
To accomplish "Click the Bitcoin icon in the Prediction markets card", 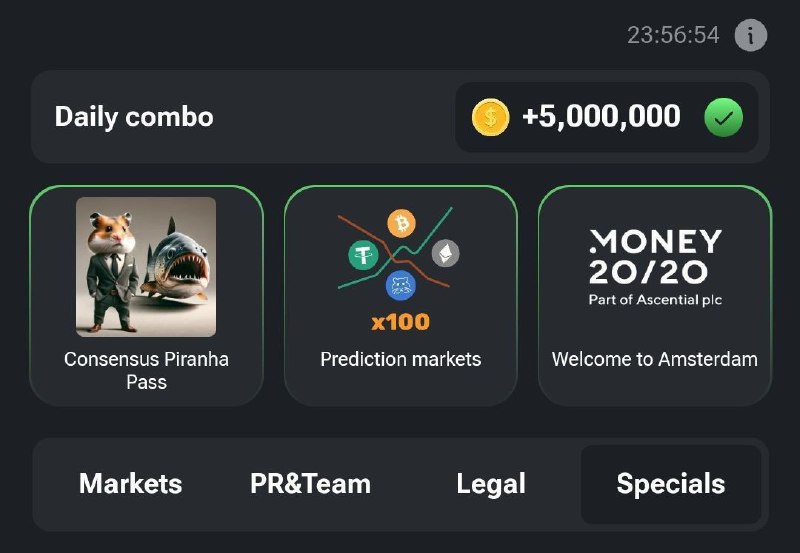I will tap(402, 223).
